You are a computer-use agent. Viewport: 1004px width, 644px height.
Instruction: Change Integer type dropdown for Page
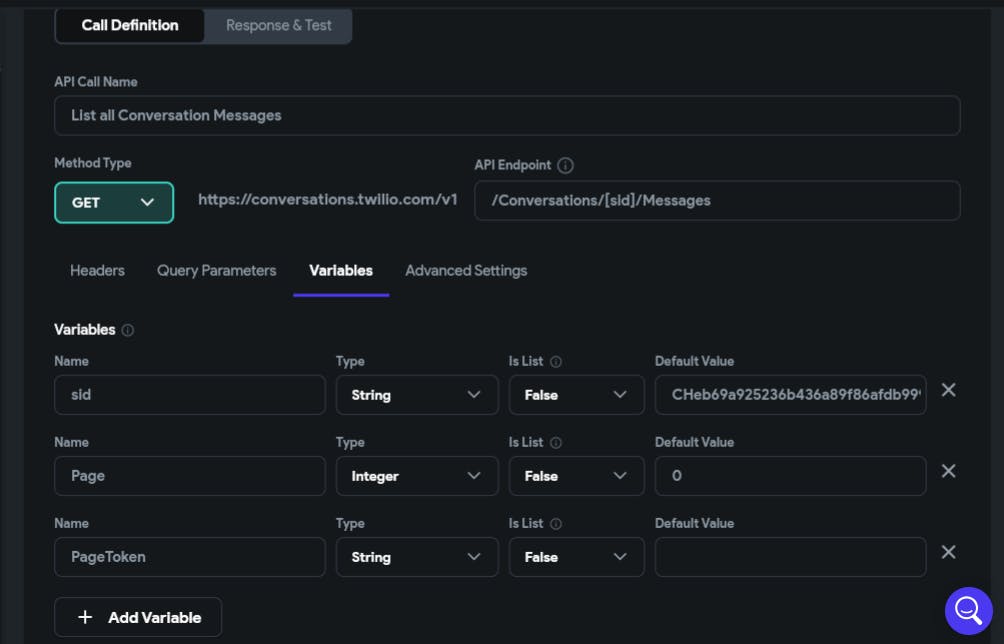[x=417, y=476]
